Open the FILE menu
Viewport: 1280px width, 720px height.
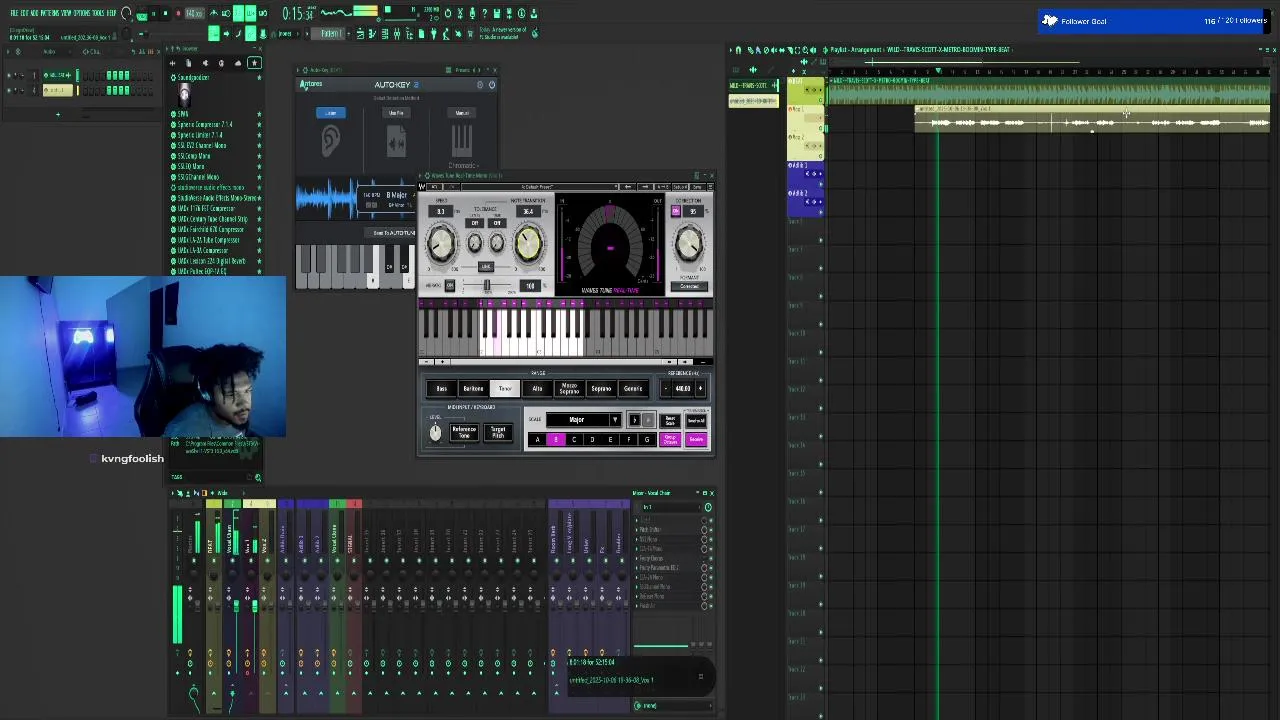(x=14, y=13)
